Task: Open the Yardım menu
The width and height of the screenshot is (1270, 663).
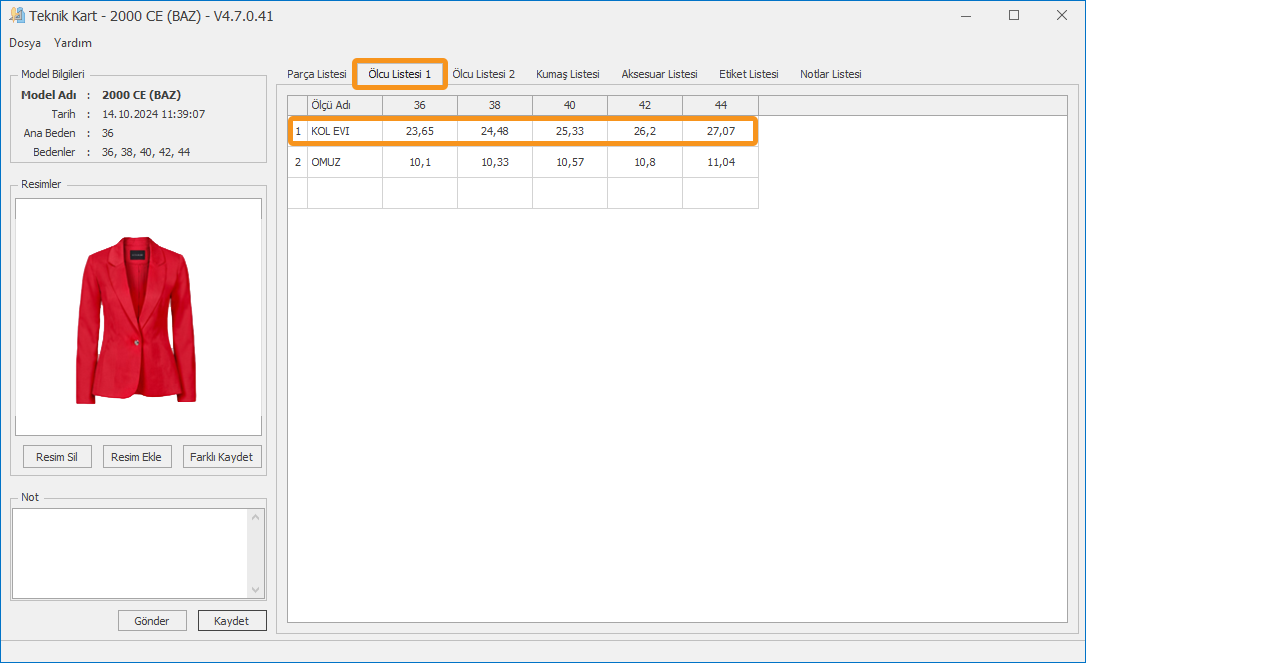Action: point(73,43)
